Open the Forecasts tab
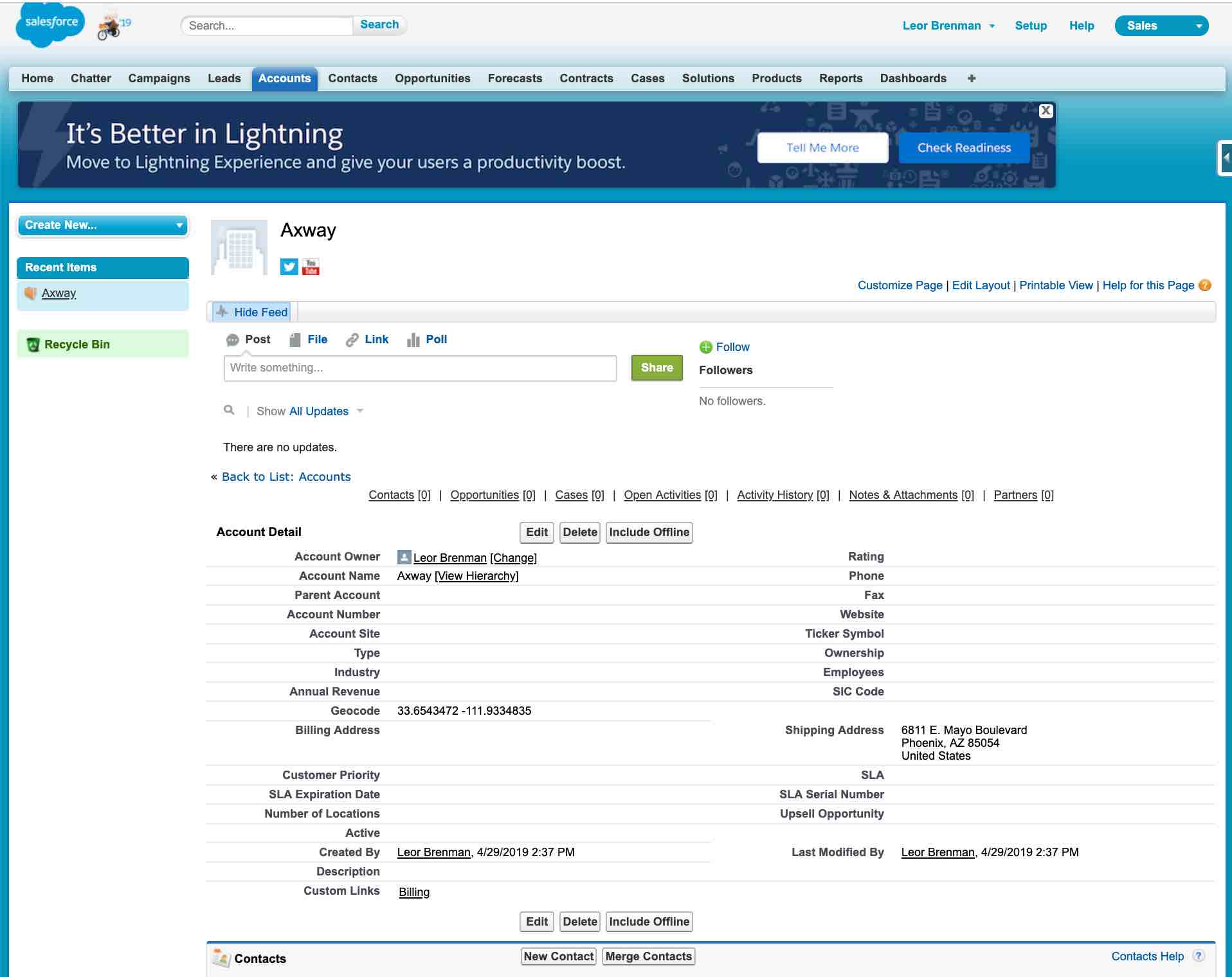The width and height of the screenshot is (1232, 977). tap(514, 78)
